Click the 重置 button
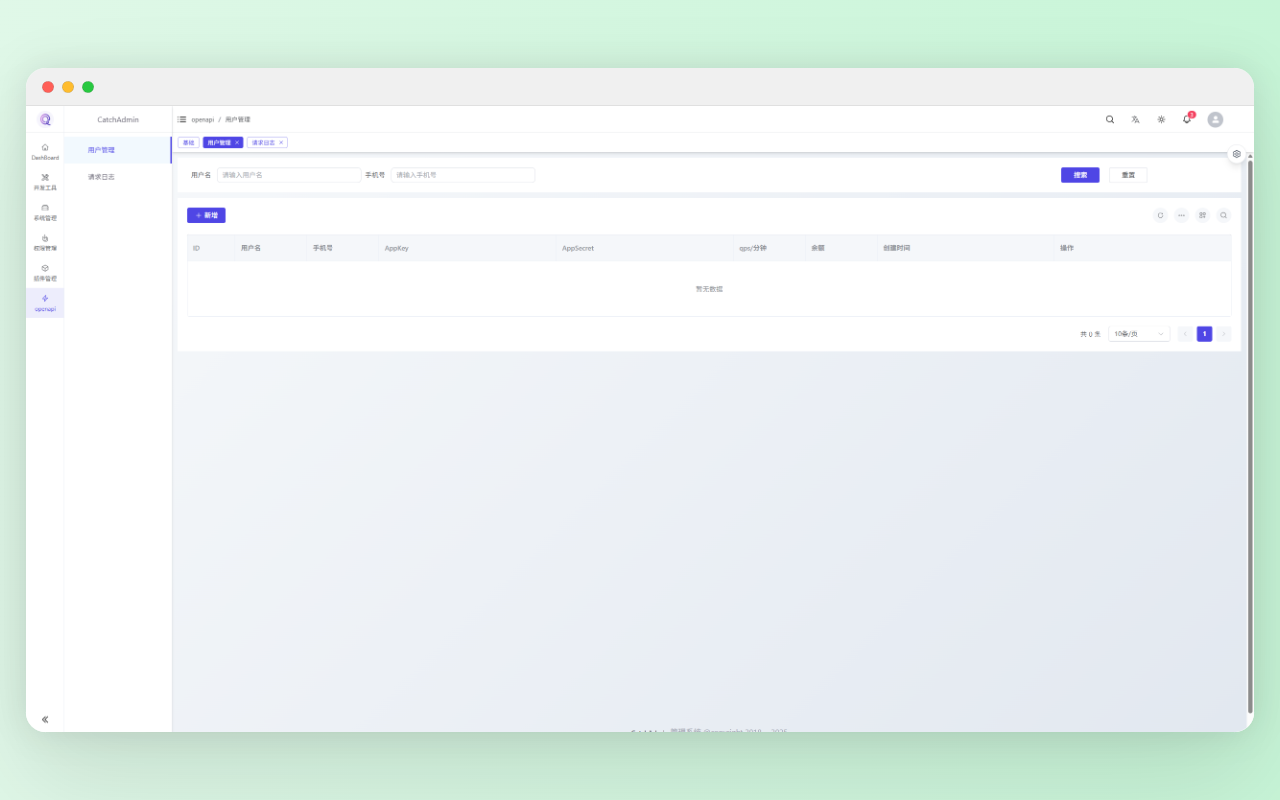1280x800 pixels. (x=1128, y=175)
